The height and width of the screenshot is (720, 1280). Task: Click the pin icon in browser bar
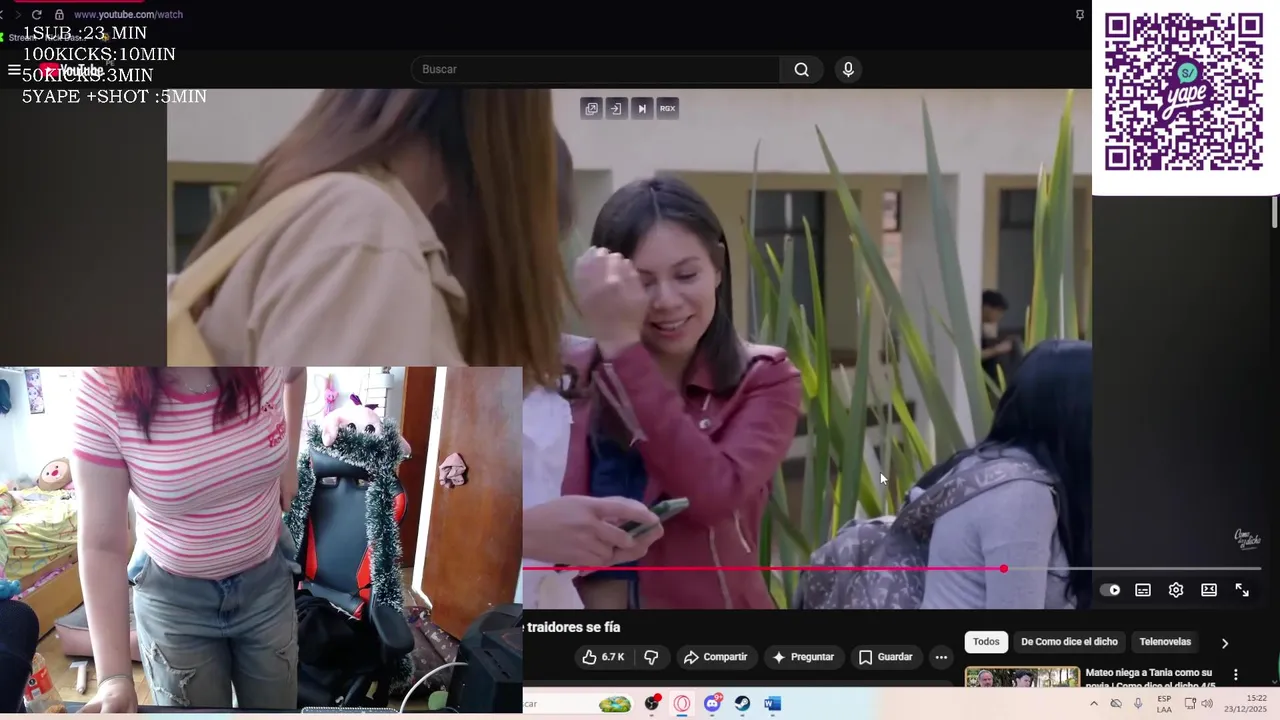[1080, 15]
